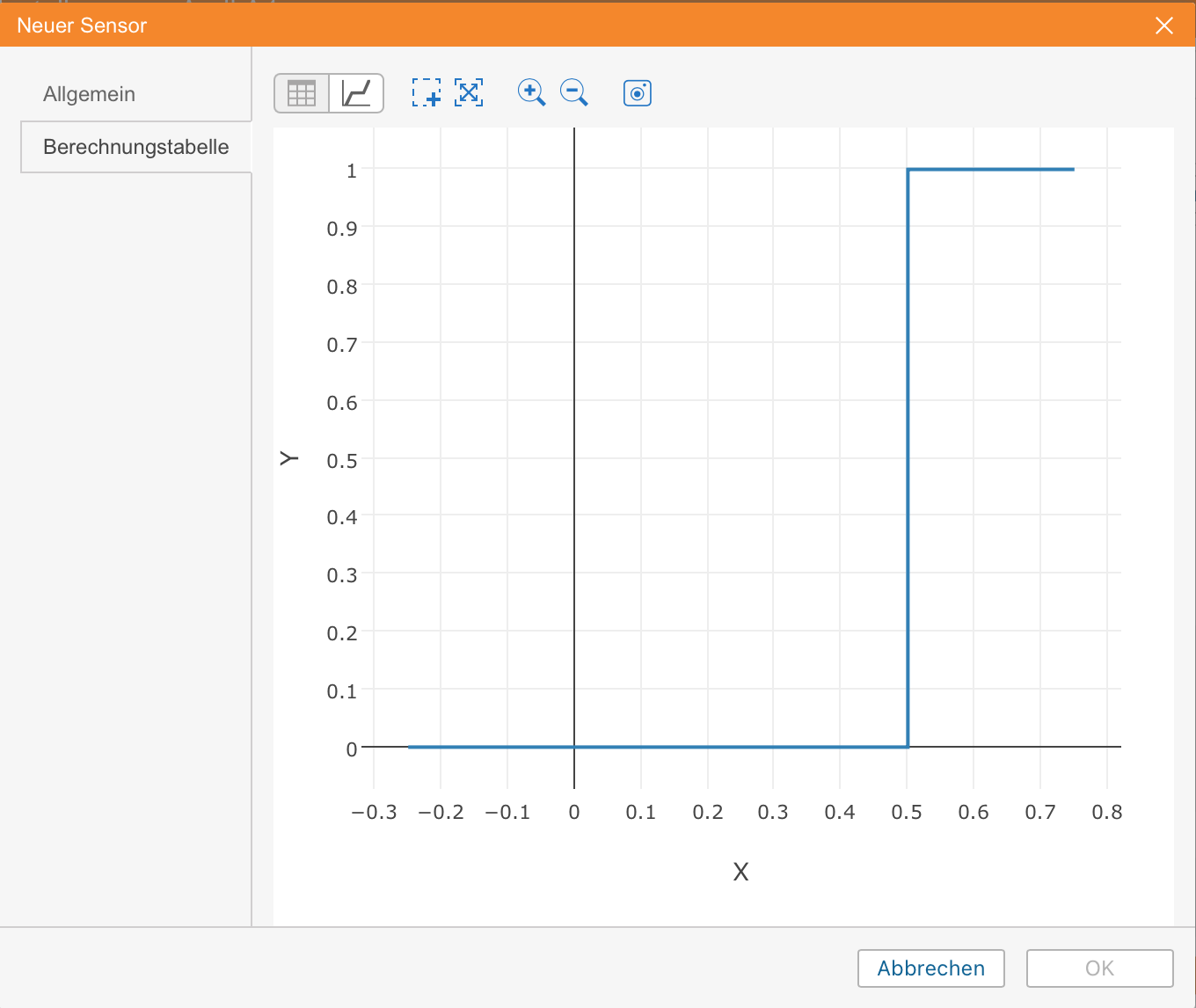This screenshot has height=1008, width=1196.
Task: Click the Y axis title label
Action: click(289, 458)
